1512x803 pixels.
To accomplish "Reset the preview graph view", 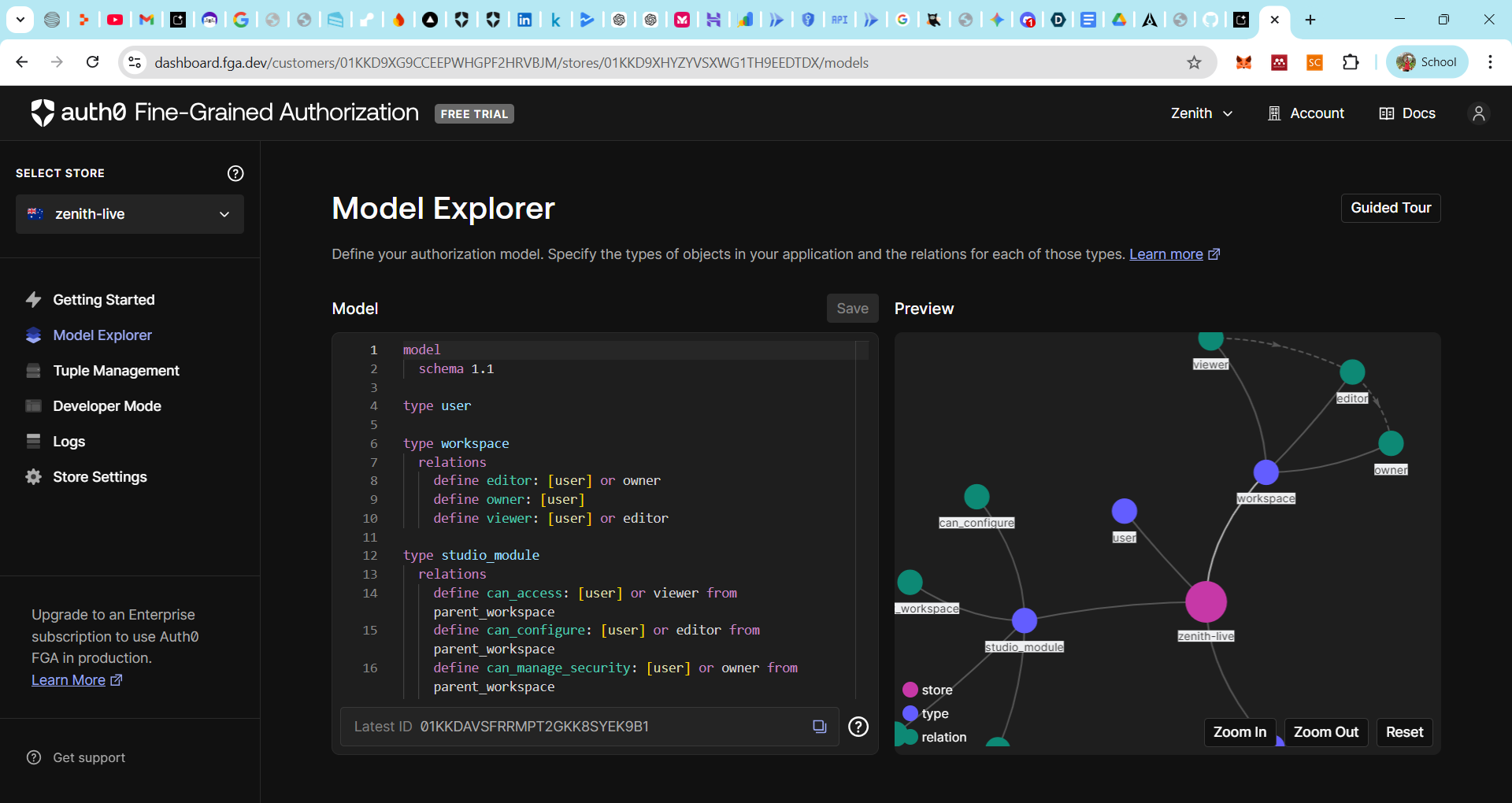I will click(x=1404, y=732).
